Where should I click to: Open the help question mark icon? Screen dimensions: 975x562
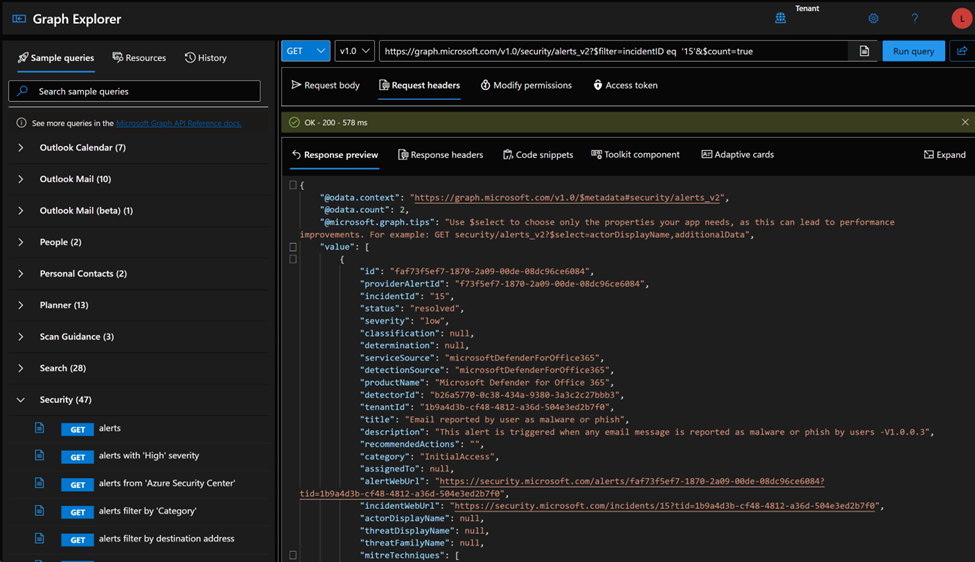(x=914, y=18)
